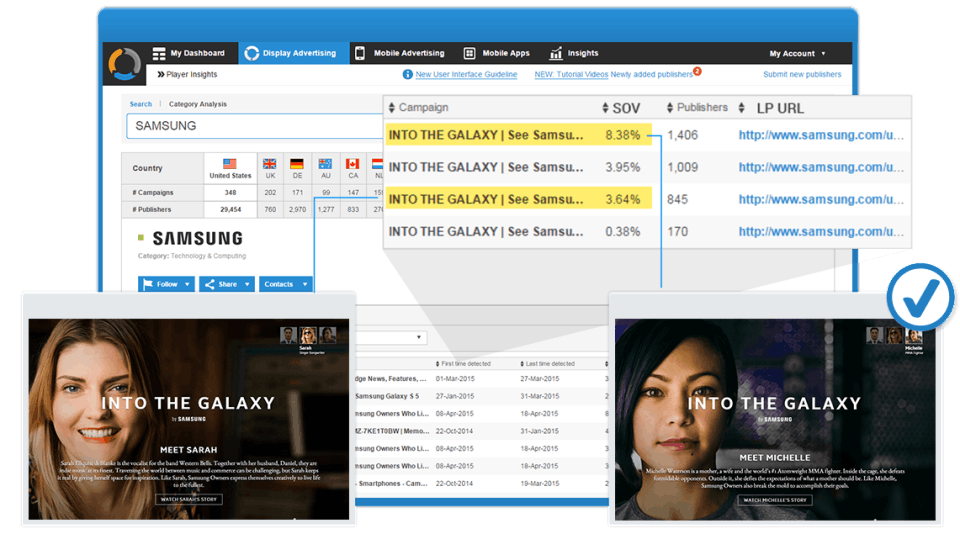Sort by LP URL column arrows
This screenshot has width=960, height=534.
[x=741, y=108]
